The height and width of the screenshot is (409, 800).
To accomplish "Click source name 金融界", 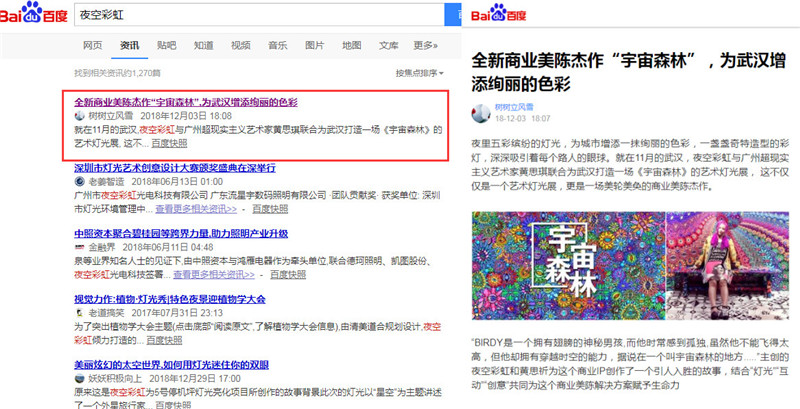I will tap(102, 247).
